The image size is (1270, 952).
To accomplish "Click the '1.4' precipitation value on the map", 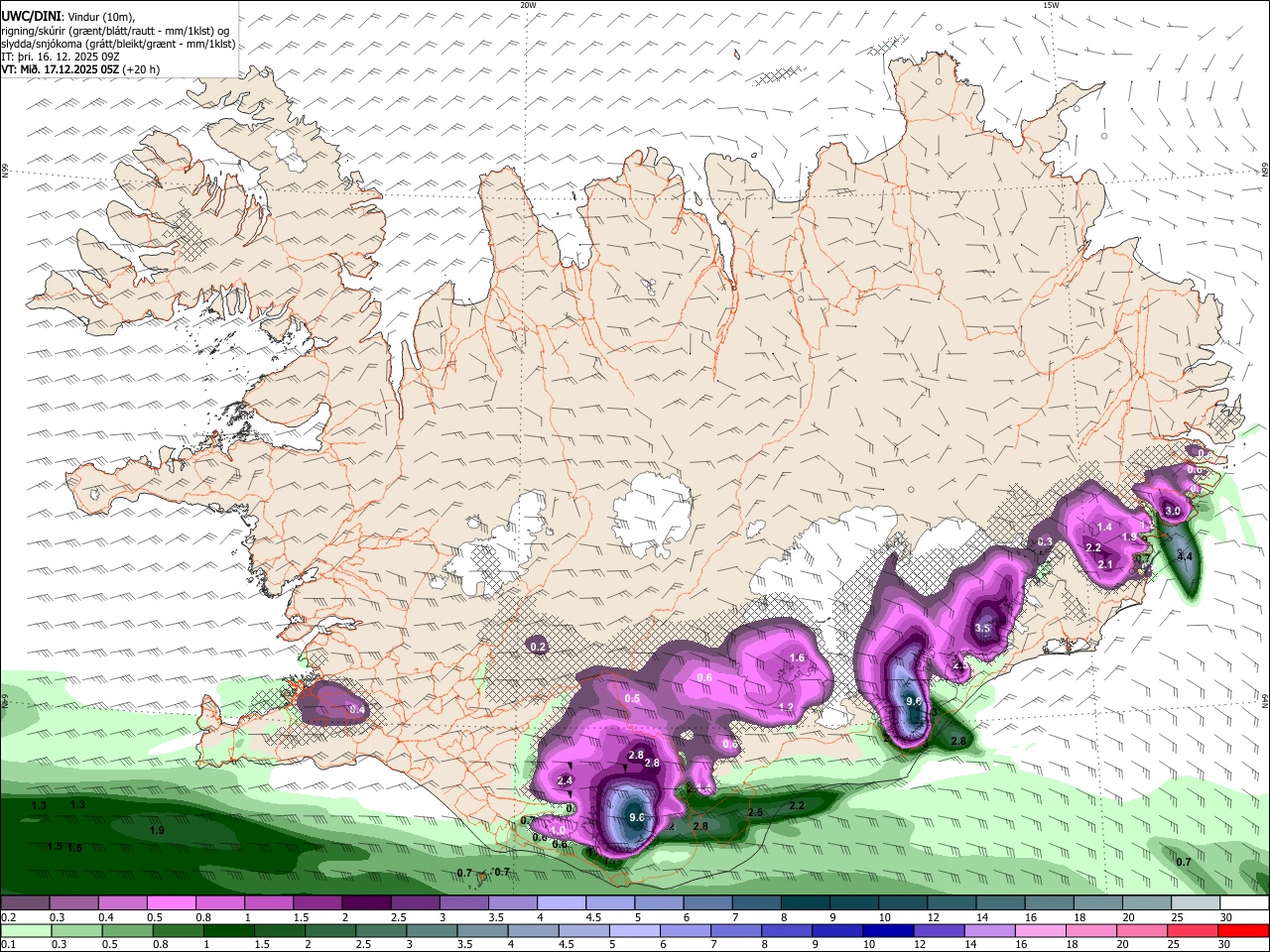I will tap(1104, 527).
